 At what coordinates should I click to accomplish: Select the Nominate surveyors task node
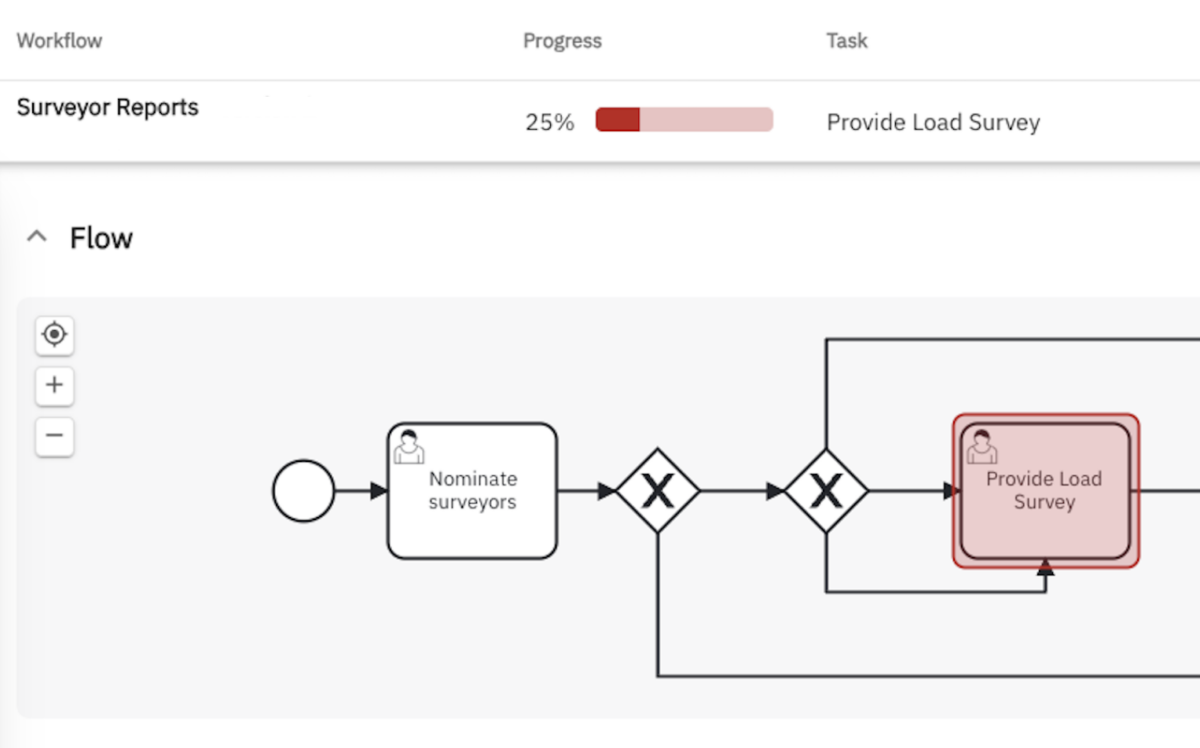pyautogui.click(x=472, y=491)
